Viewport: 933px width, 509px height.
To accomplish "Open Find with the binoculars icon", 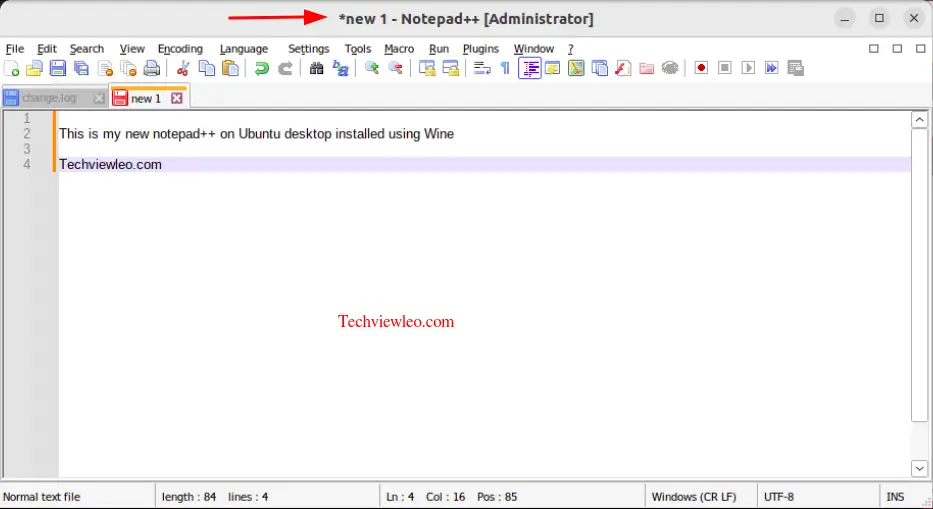I will point(317,68).
